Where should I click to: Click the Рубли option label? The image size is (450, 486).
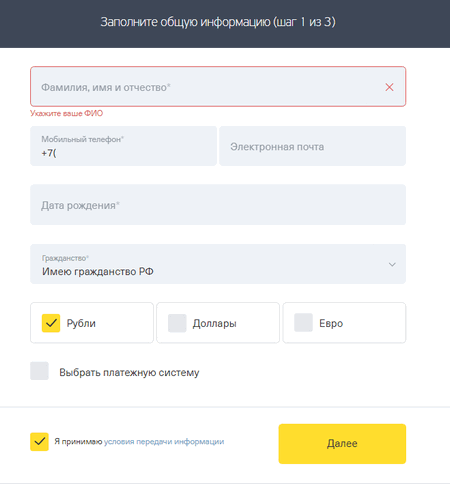81,323
